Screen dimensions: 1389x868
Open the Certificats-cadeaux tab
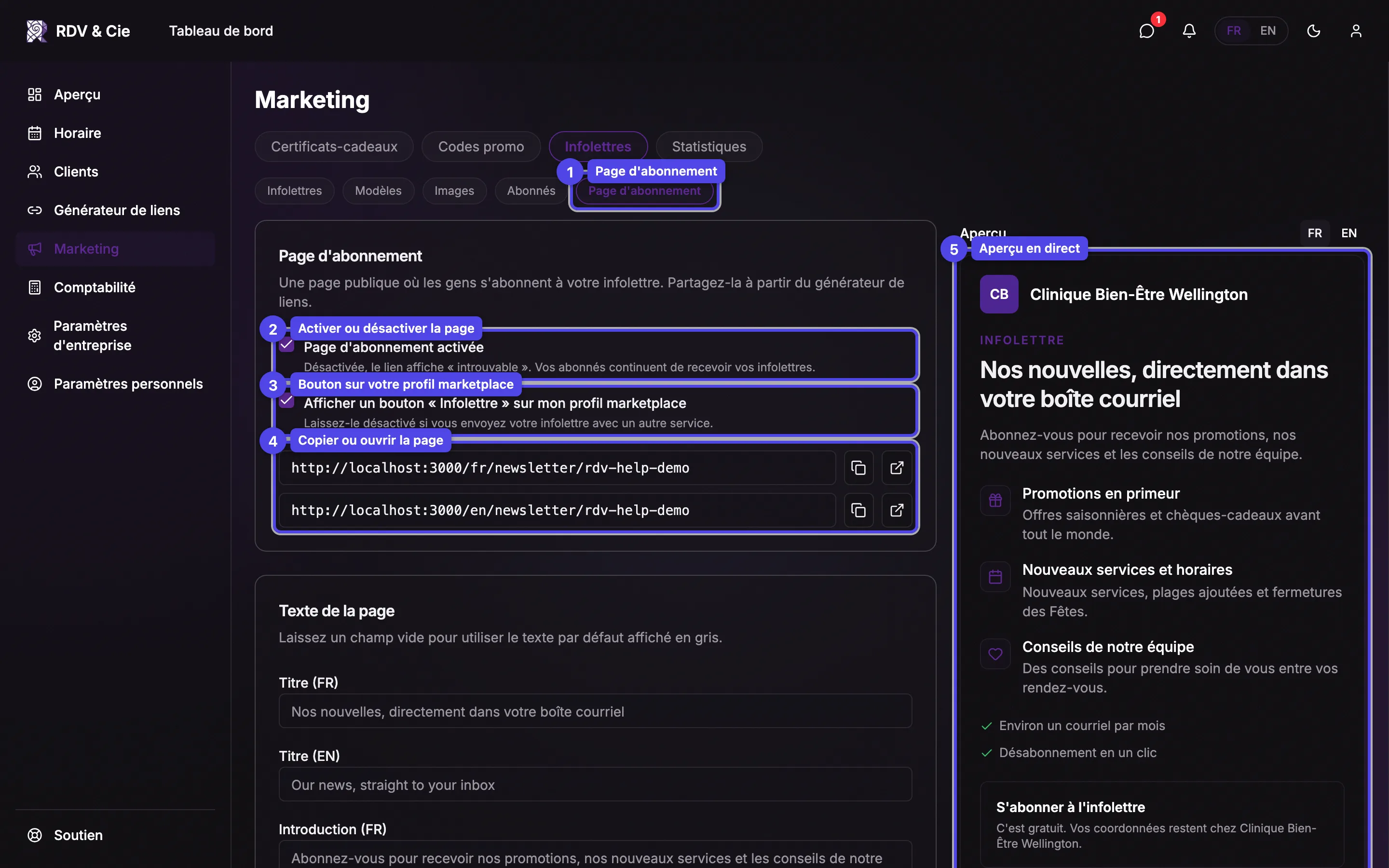click(x=334, y=147)
